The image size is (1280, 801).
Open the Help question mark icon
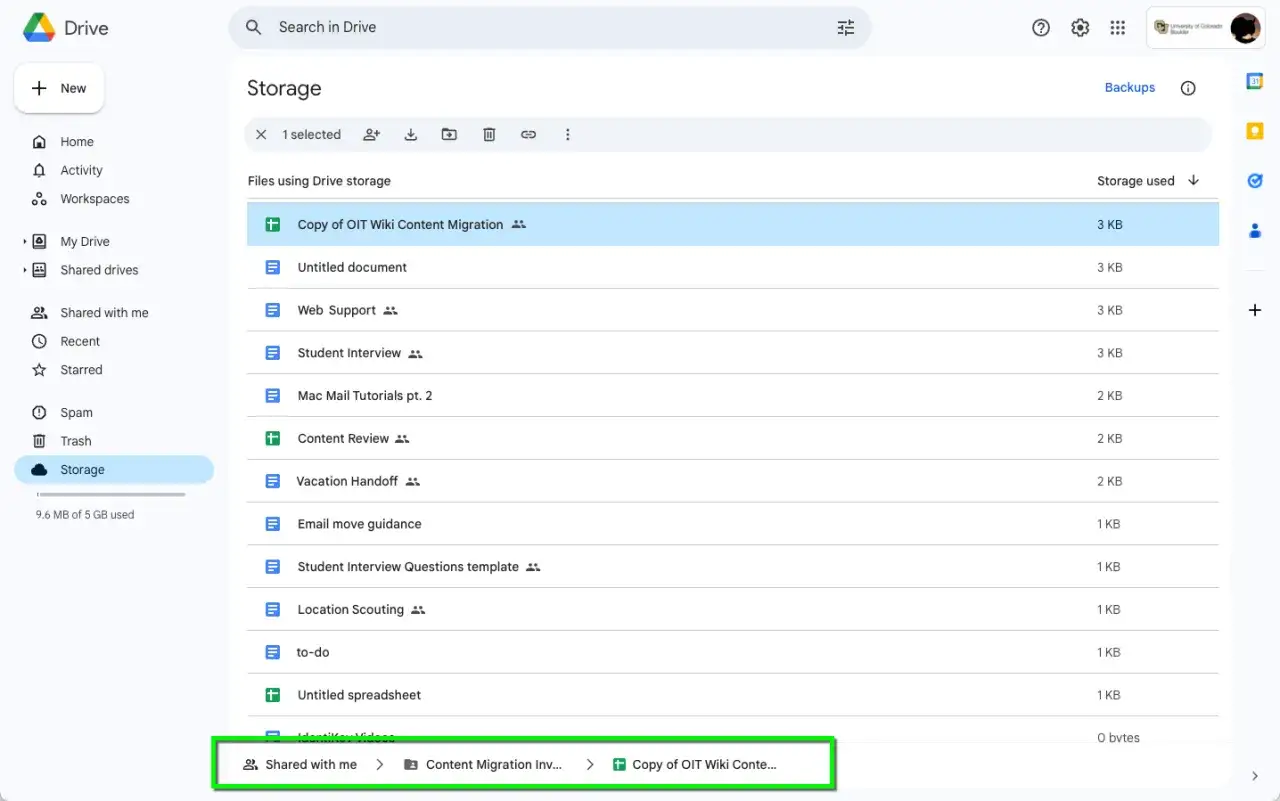[x=1041, y=28]
